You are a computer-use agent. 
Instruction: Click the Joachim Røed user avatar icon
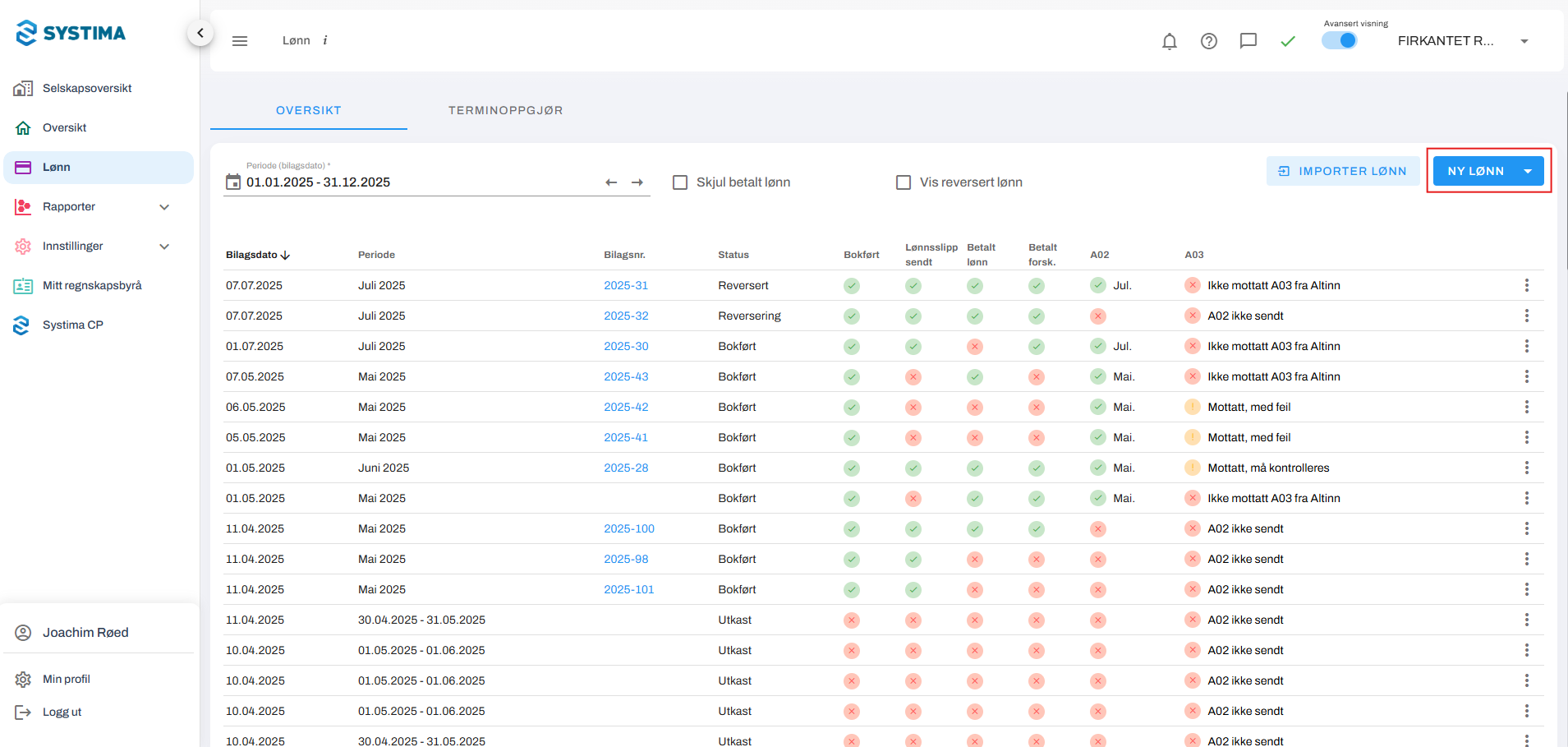(23, 632)
